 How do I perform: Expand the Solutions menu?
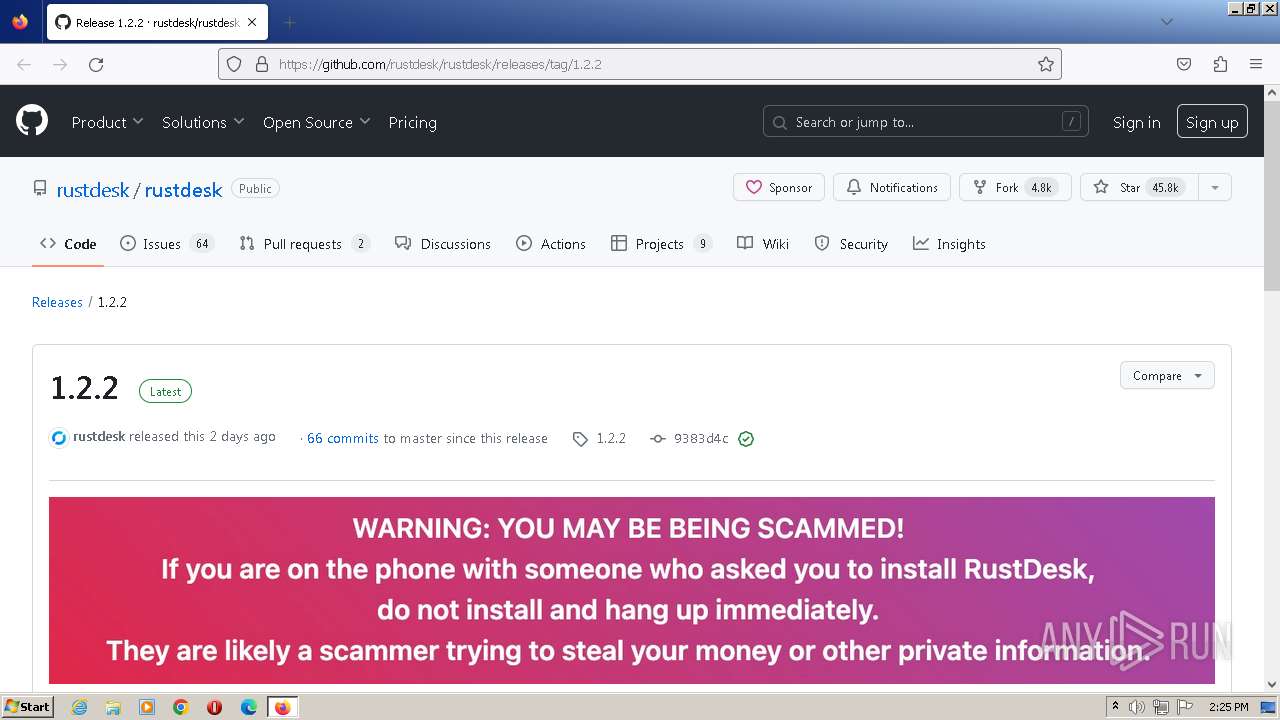203,122
